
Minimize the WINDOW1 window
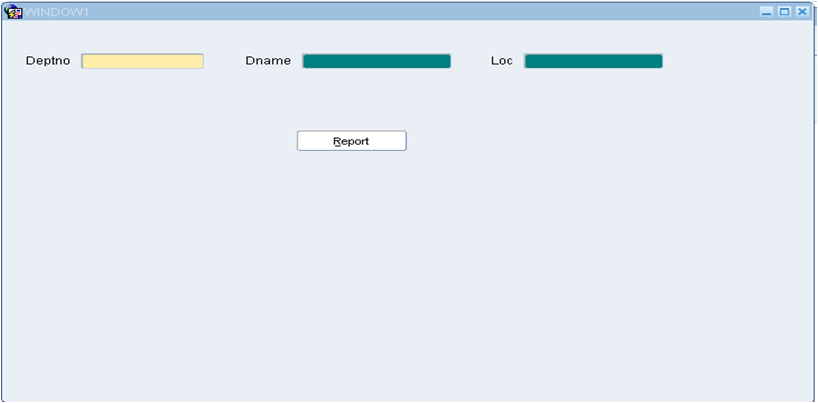(766, 11)
